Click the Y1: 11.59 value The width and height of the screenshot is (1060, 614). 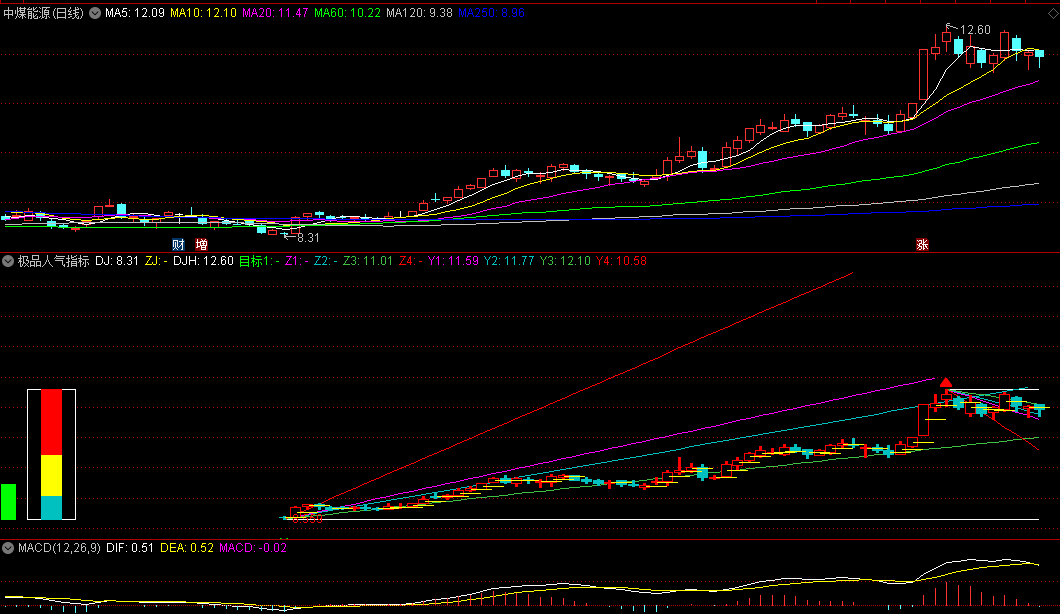pyautogui.click(x=453, y=261)
